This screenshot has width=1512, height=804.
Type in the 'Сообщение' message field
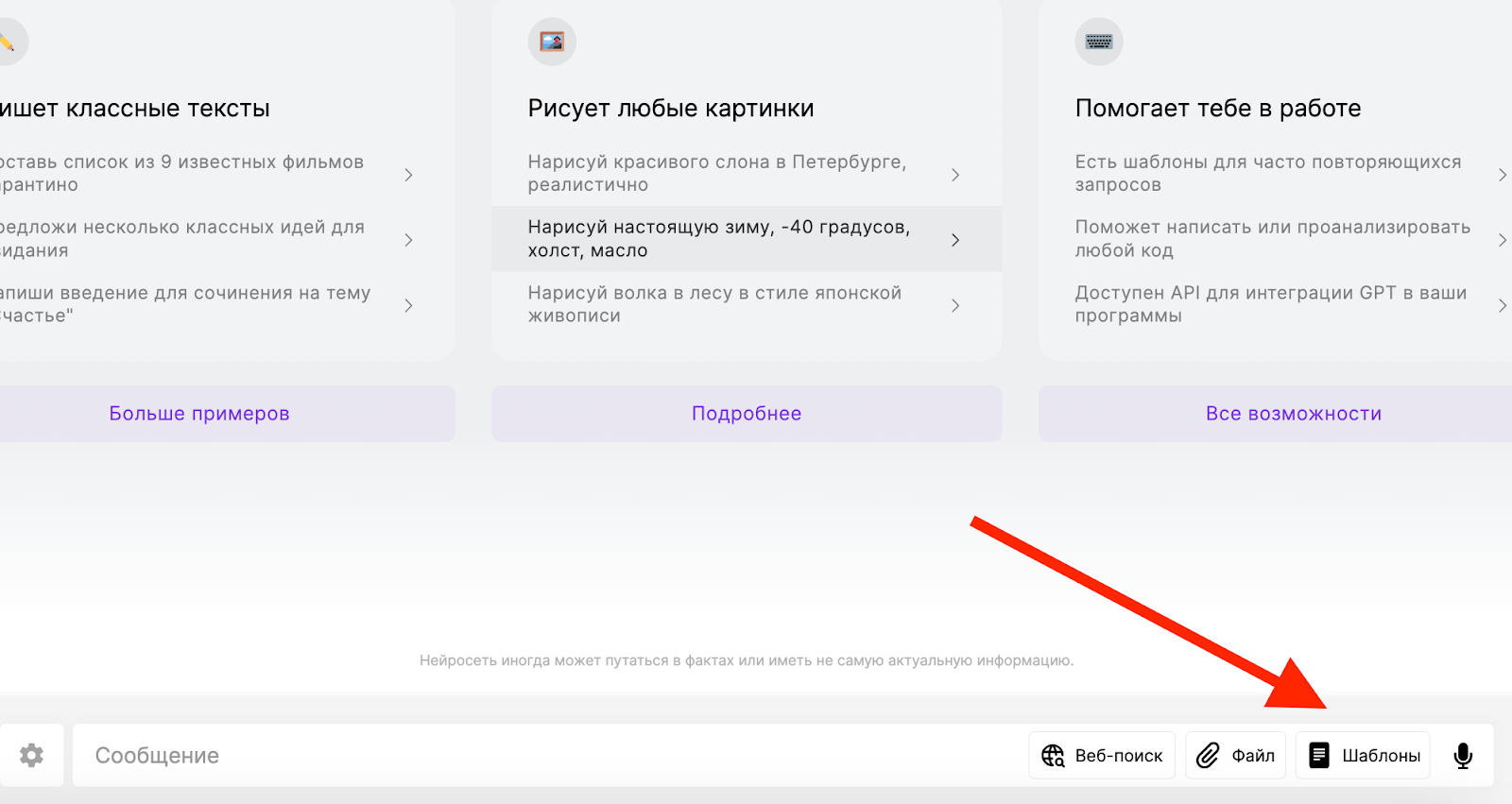tap(548, 756)
